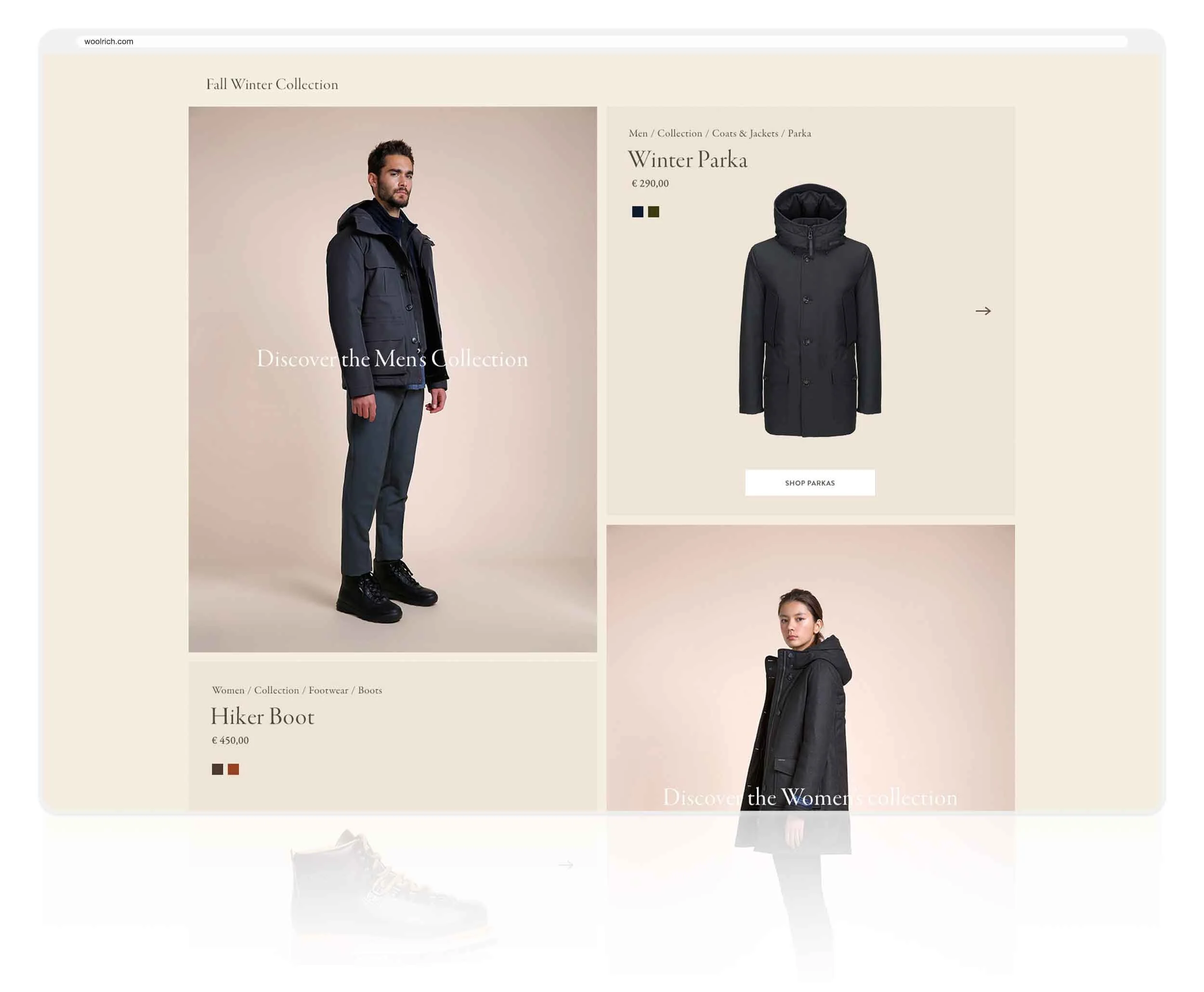Viewport: 1204px width, 992px height.
Task: Go to the Footwear breadcrumb link
Action: point(328,690)
